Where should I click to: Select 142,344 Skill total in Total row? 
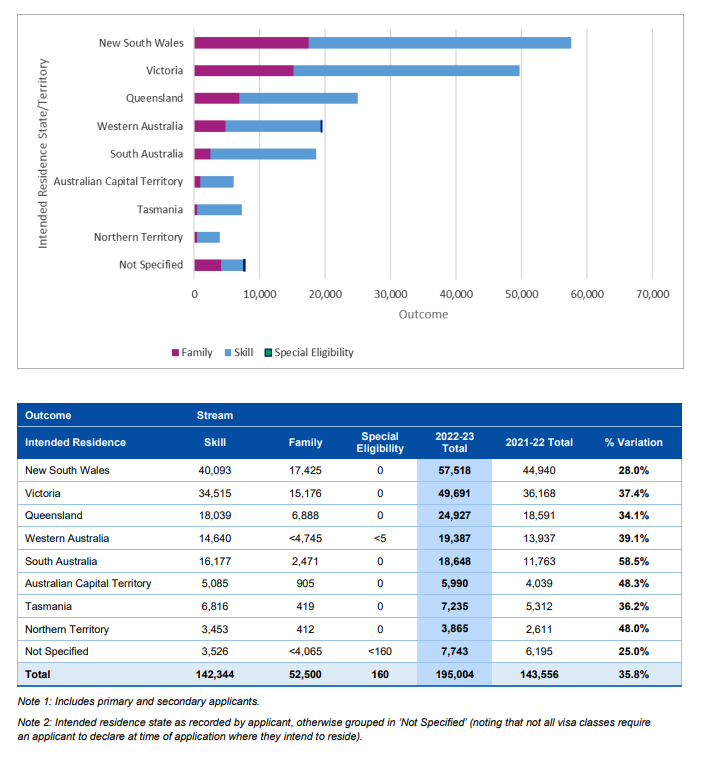tap(214, 675)
